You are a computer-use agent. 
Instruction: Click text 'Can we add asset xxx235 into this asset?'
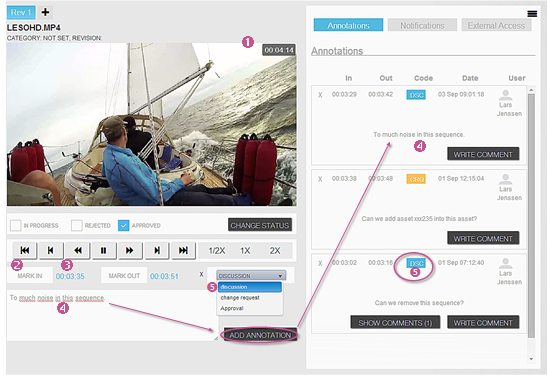click(x=419, y=219)
